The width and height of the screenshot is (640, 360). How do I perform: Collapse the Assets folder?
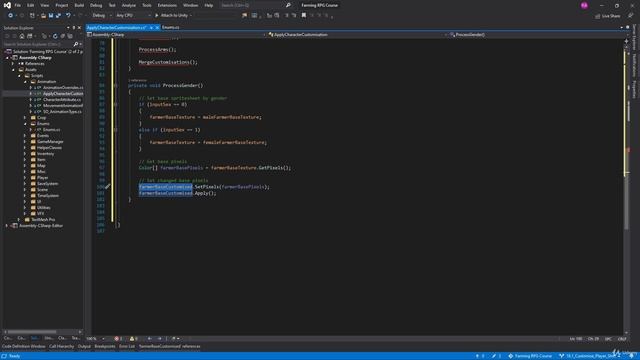click(13, 70)
